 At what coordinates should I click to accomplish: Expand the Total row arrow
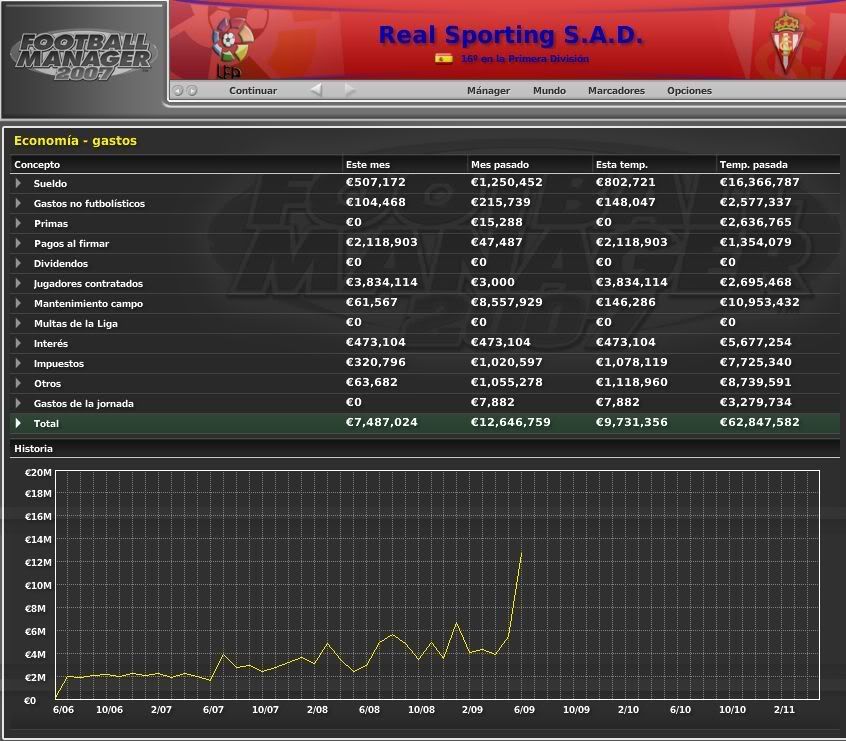pyautogui.click(x=18, y=423)
